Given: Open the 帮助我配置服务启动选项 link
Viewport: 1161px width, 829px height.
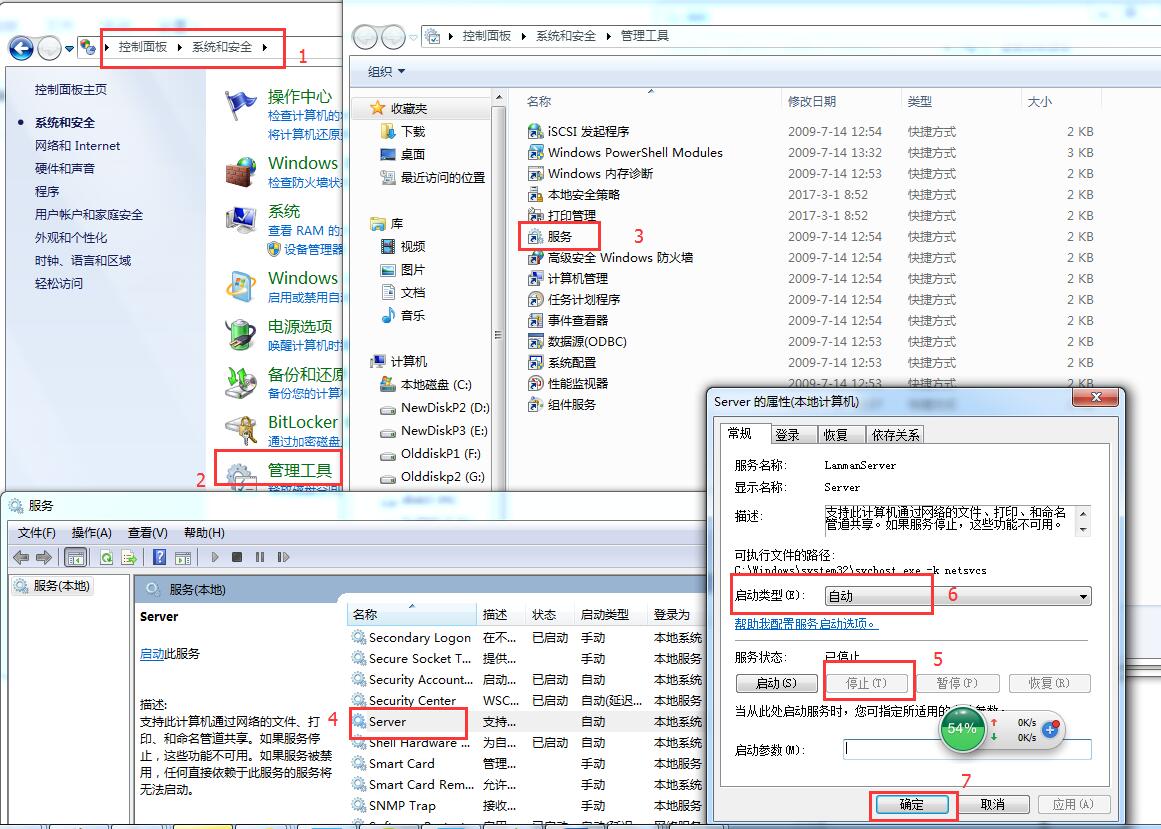Looking at the screenshot, I should pyautogui.click(x=806, y=624).
